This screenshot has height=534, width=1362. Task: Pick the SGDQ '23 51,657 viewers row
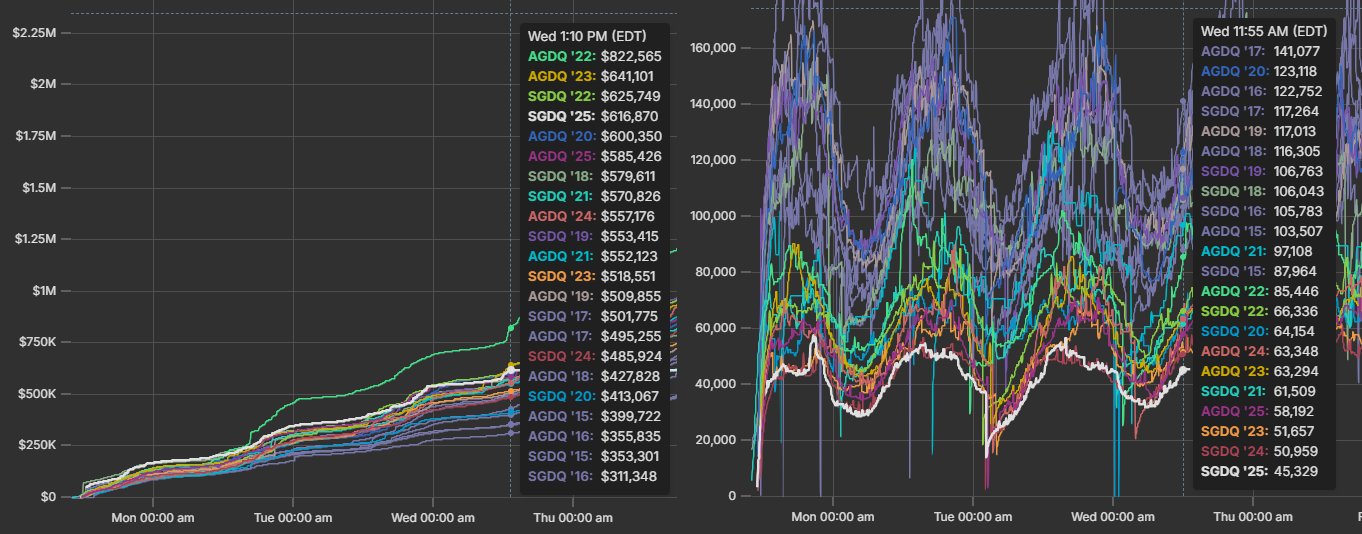[1258, 431]
